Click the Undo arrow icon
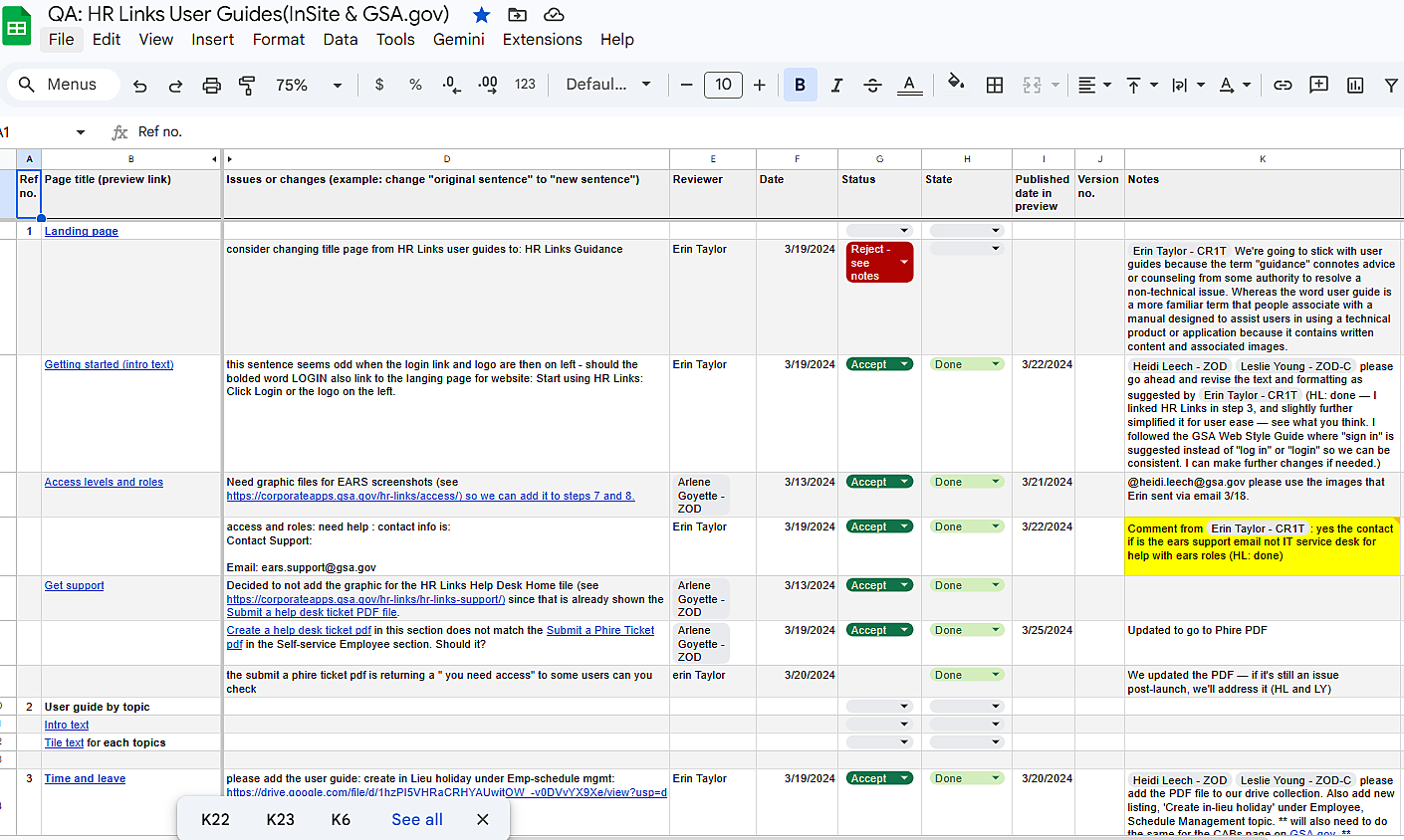The image size is (1404, 840). (x=140, y=86)
